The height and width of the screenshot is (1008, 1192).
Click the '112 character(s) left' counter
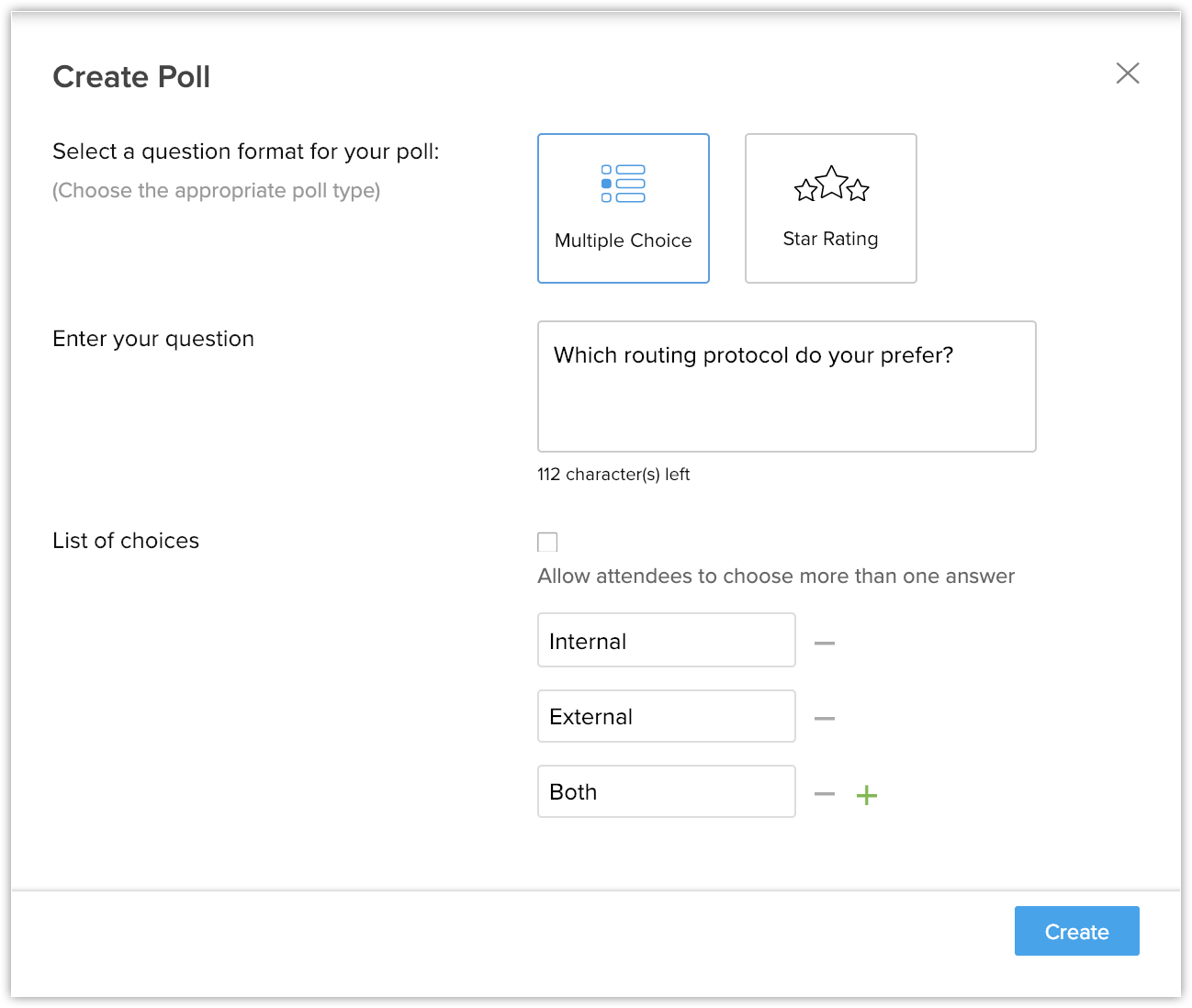click(x=613, y=475)
